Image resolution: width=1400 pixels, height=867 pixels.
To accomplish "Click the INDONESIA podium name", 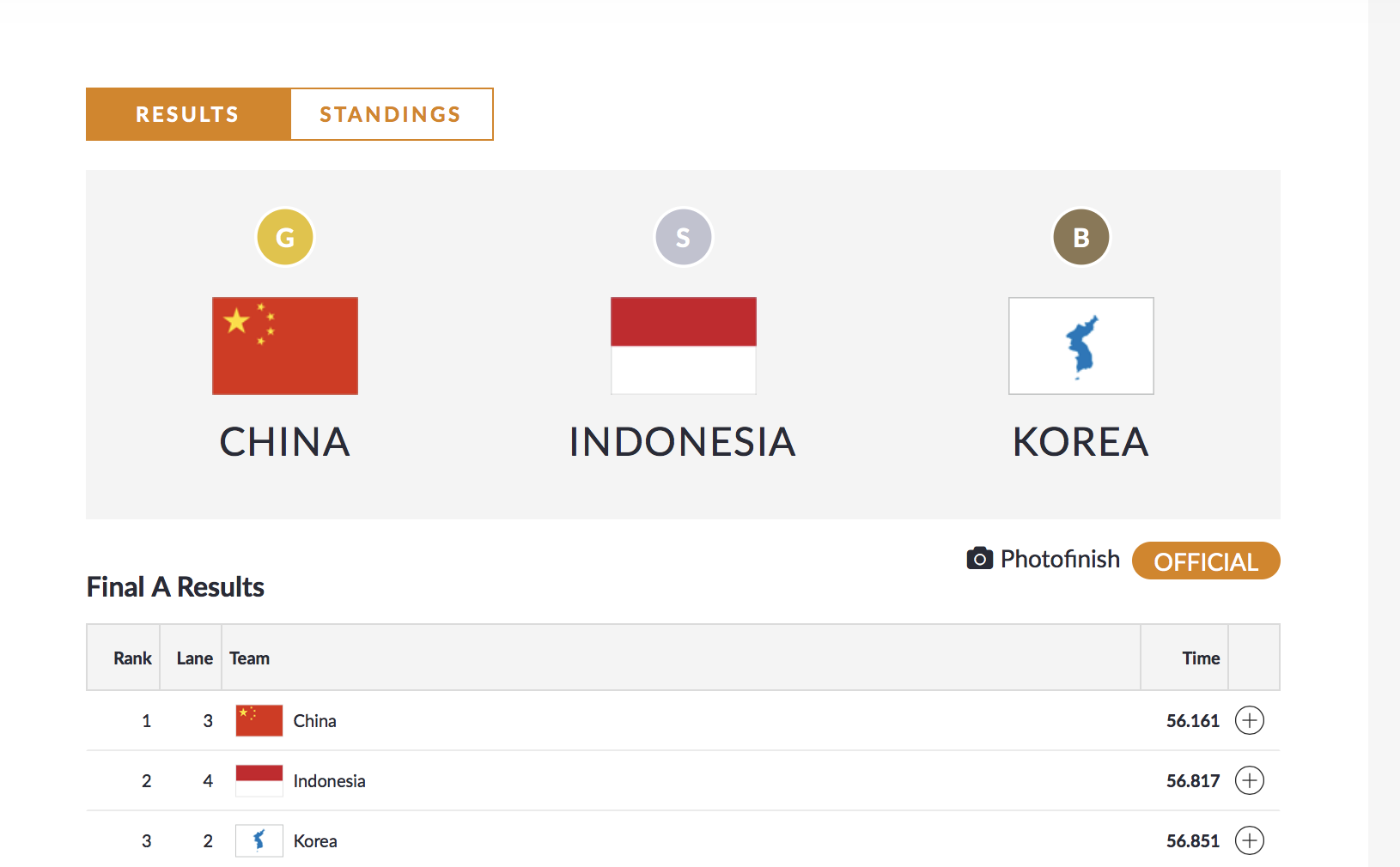I will (683, 442).
